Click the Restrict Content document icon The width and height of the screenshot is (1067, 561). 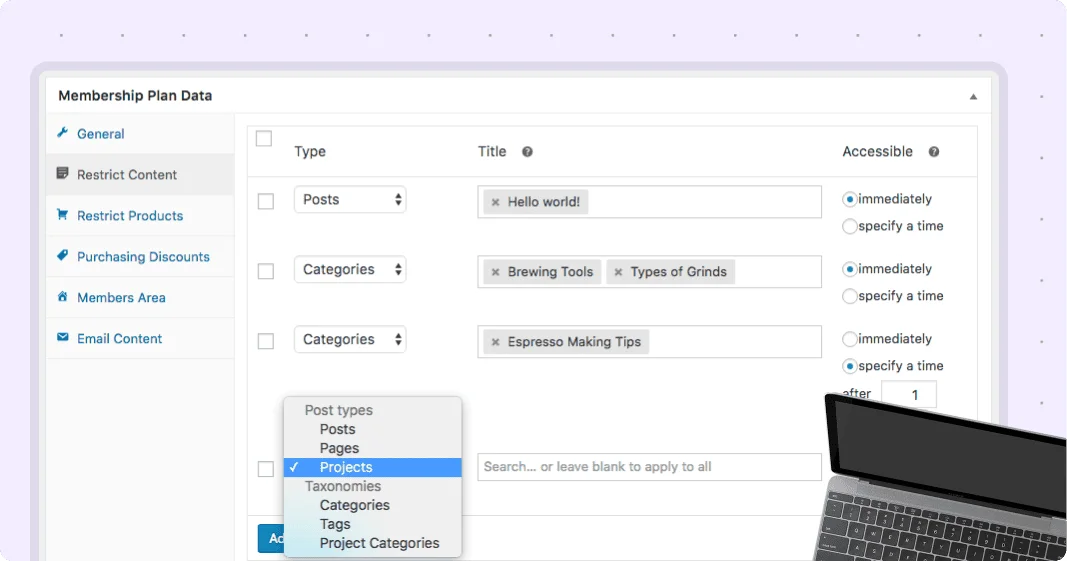pos(63,173)
